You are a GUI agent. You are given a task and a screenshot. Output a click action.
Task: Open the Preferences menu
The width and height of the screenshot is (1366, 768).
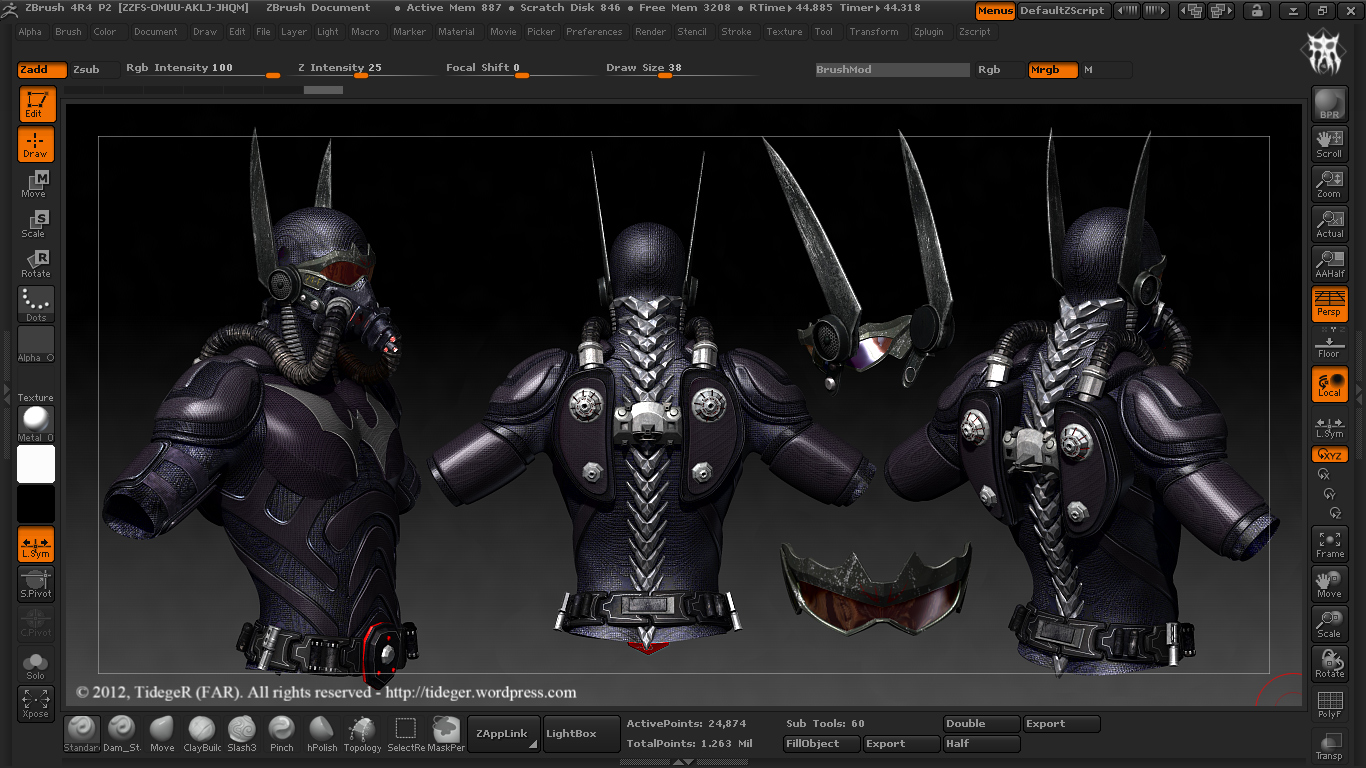point(594,32)
